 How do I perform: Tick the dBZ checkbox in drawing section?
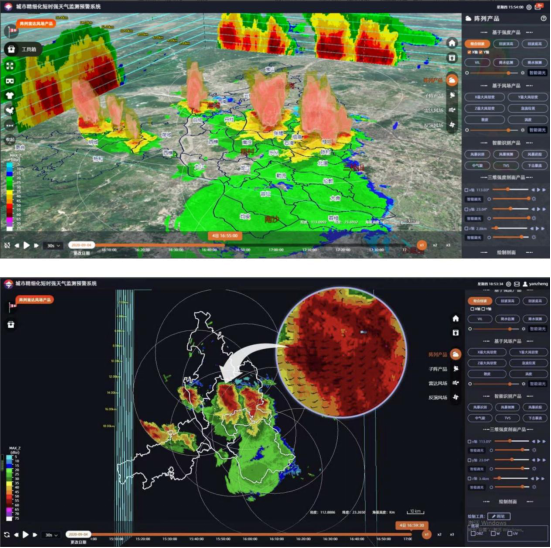(x=473, y=533)
